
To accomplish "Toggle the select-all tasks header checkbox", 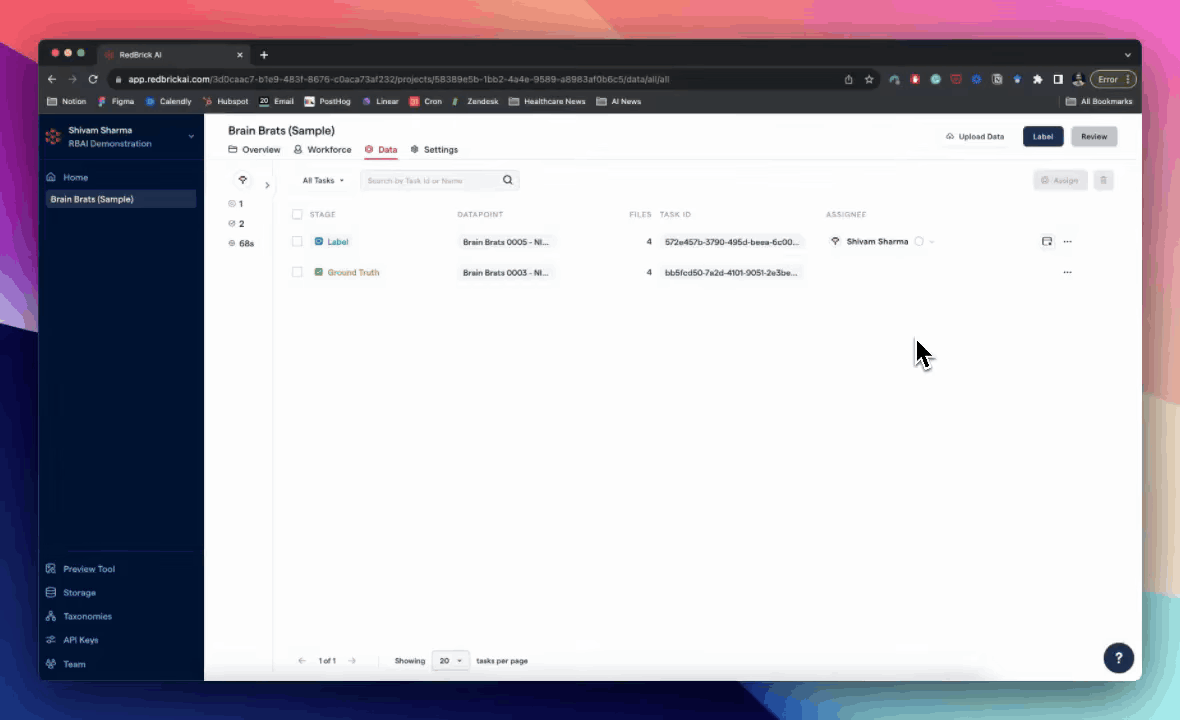I will click(x=297, y=214).
